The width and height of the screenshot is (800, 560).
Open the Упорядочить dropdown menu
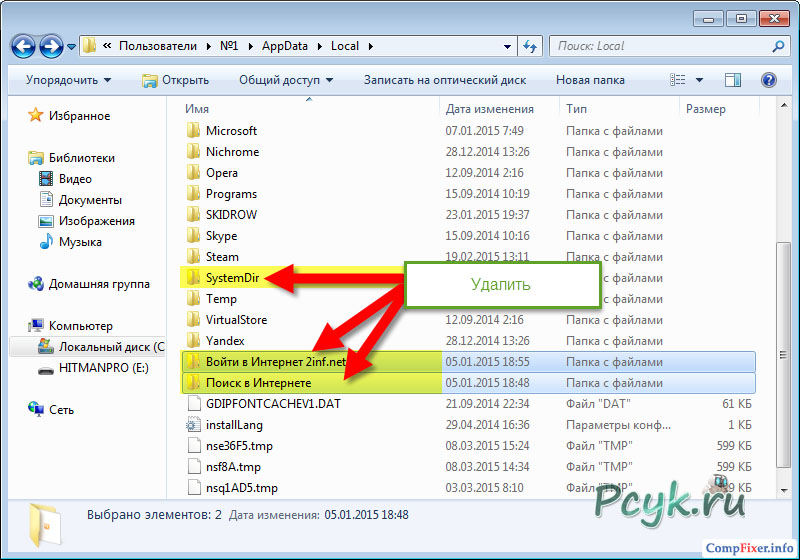pyautogui.click(x=68, y=80)
